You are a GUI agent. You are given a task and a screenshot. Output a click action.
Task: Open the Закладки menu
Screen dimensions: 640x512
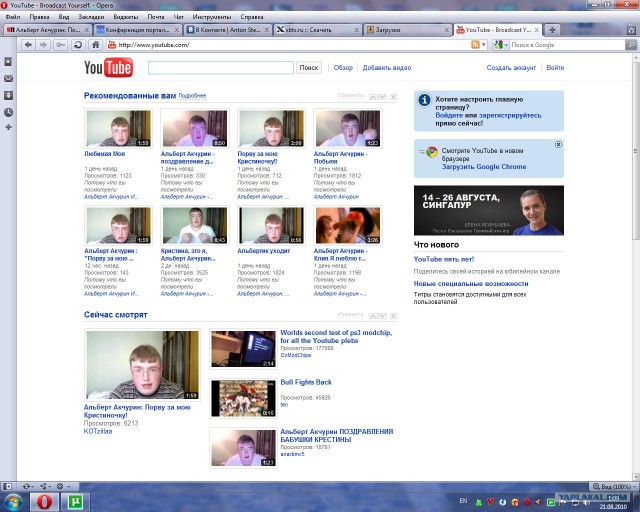click(x=91, y=17)
